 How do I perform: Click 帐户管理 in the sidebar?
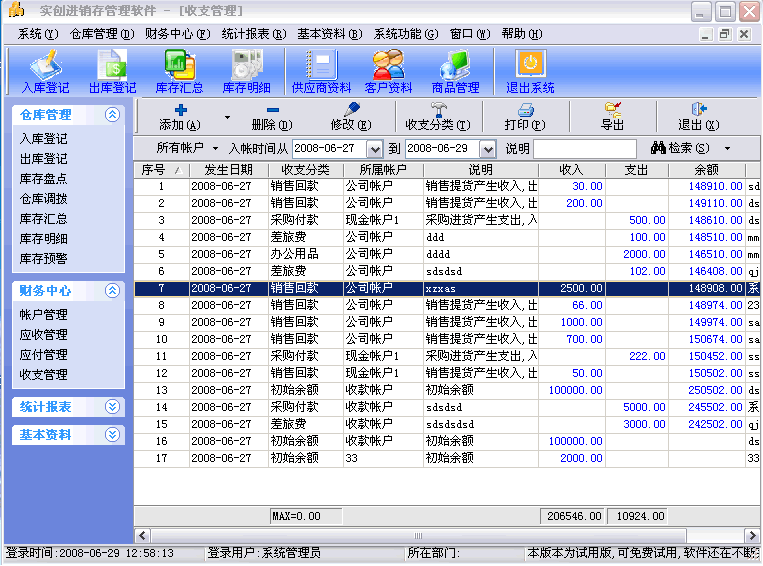point(44,315)
